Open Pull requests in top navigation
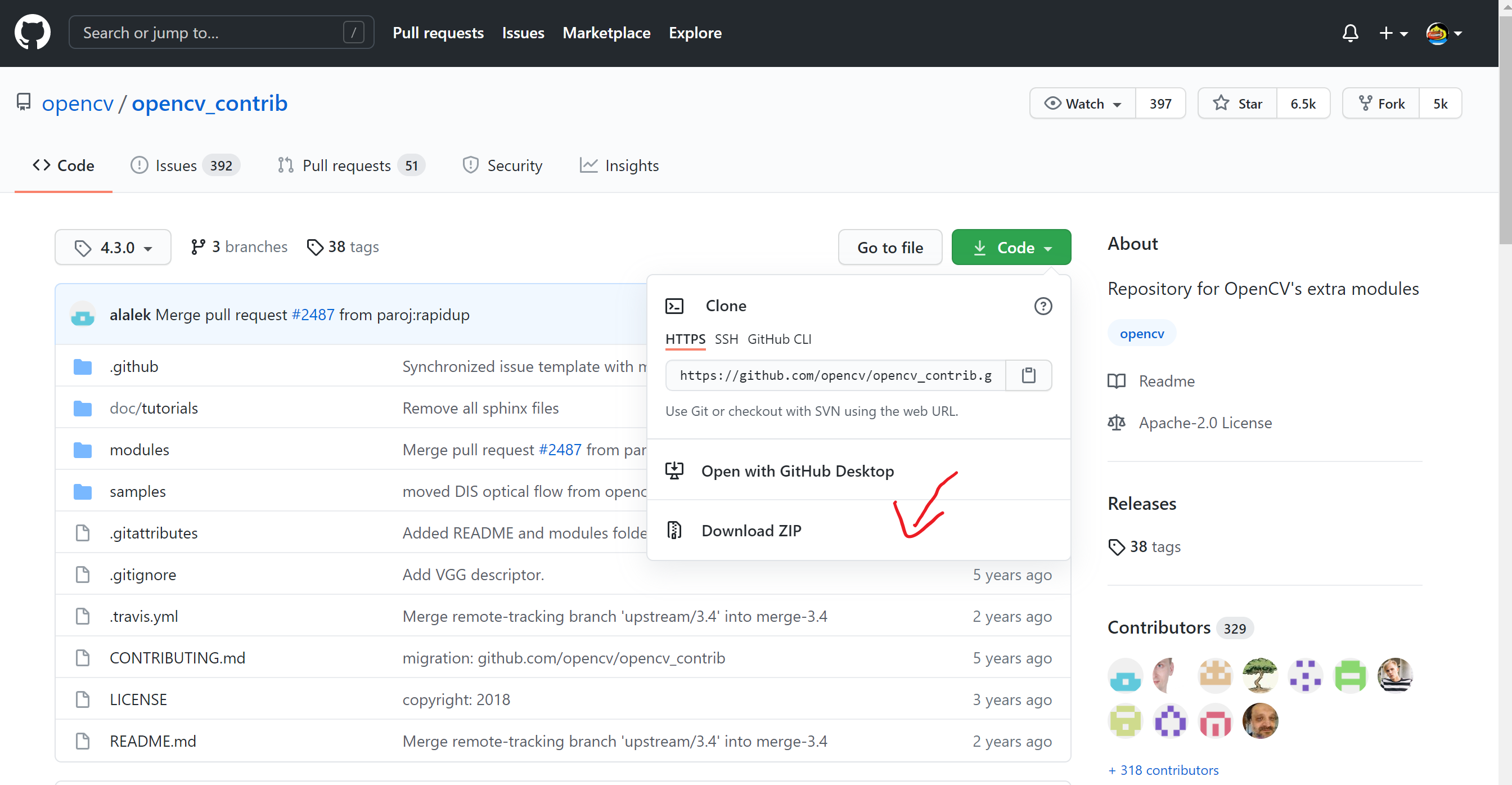This screenshot has width=1512, height=785. (438, 33)
